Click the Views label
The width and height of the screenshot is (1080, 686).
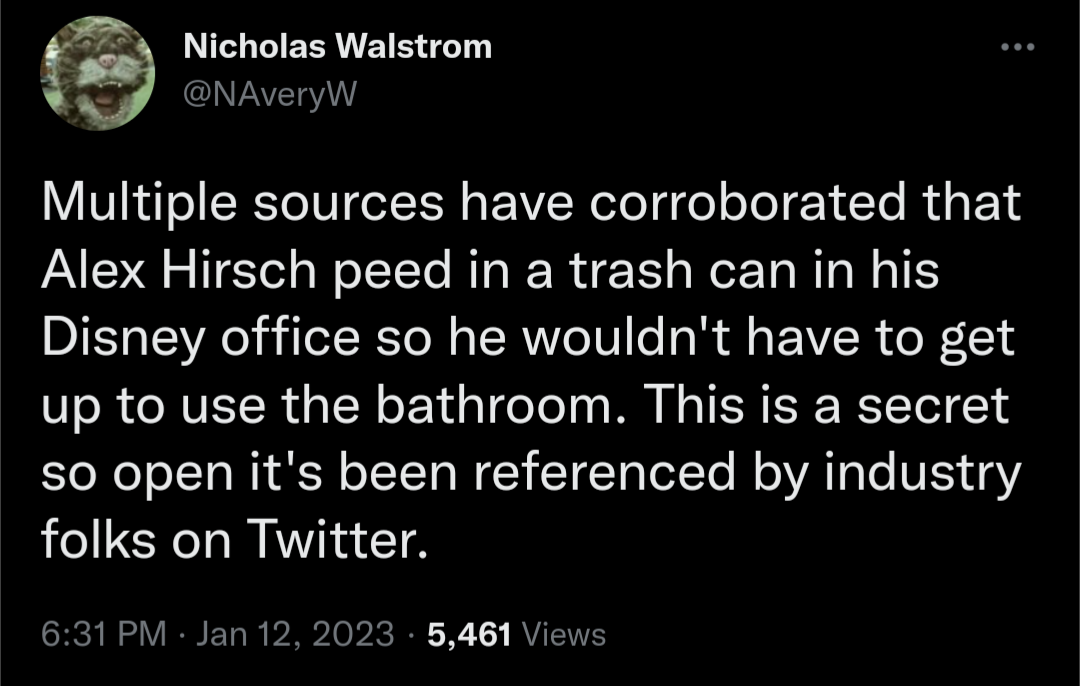[564, 634]
